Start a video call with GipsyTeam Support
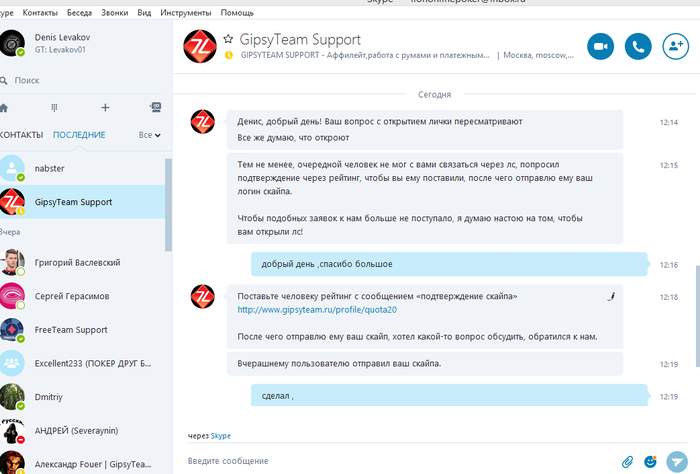 point(600,46)
